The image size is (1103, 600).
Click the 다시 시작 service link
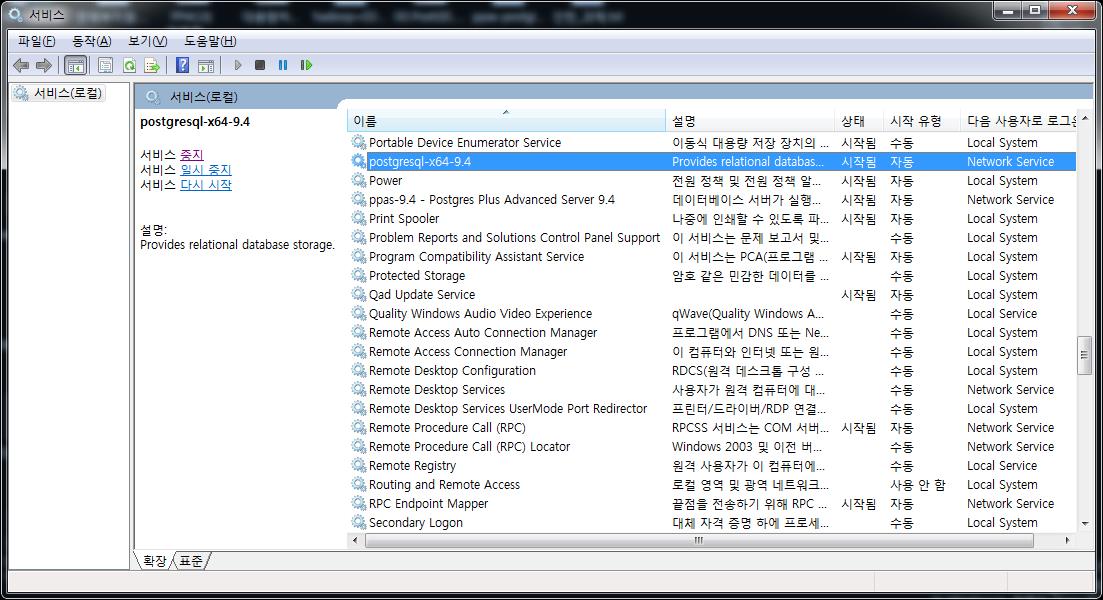click(205, 185)
